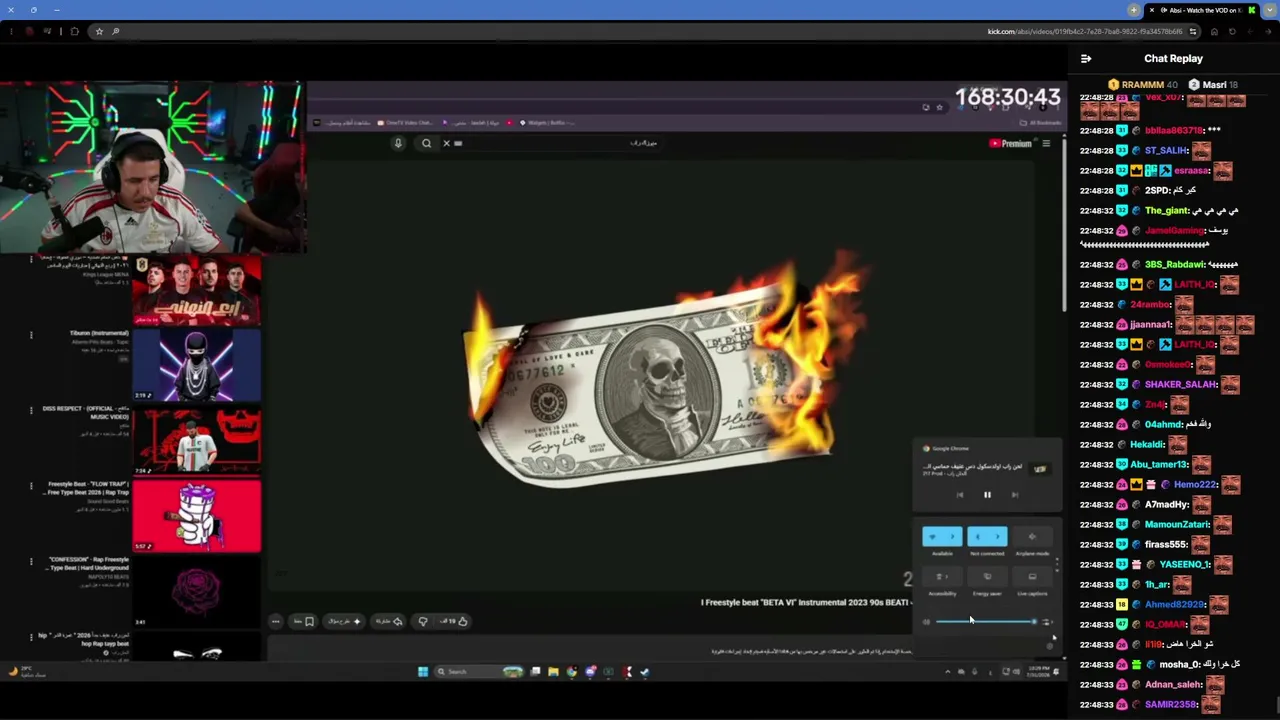
Task: Open the Tiburon (Instrumental) video thumbnail
Action: (197, 364)
